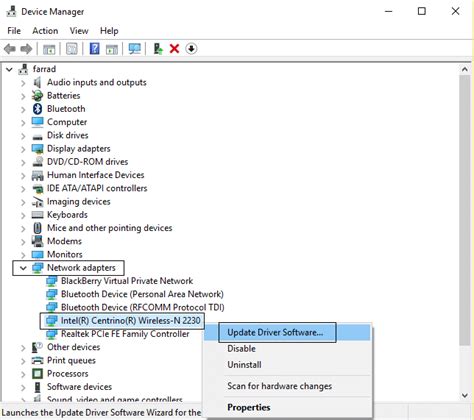Screen dimensions: 474x420
Task: Click the red X uninstall device icon
Action: point(174,49)
